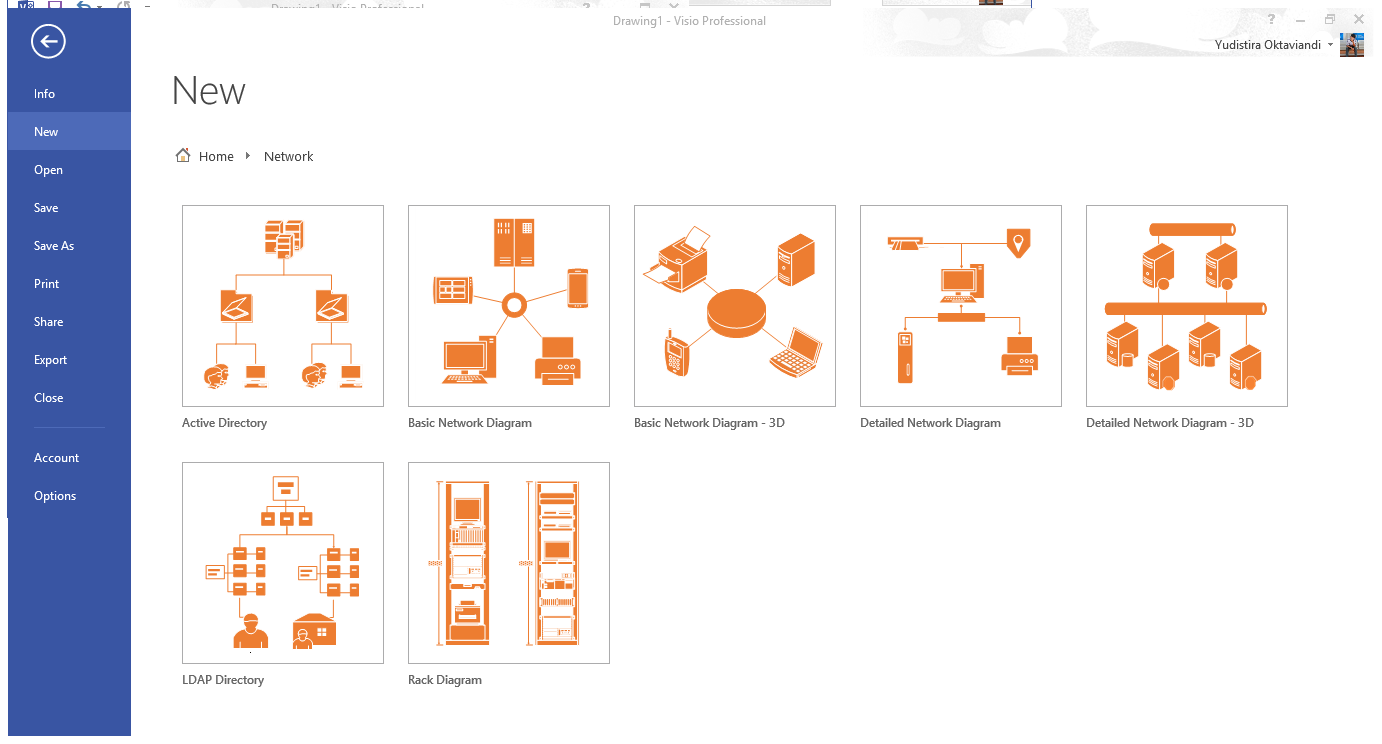This screenshot has height=744, width=1382.
Task: Switch to the Open page
Action: [48, 169]
